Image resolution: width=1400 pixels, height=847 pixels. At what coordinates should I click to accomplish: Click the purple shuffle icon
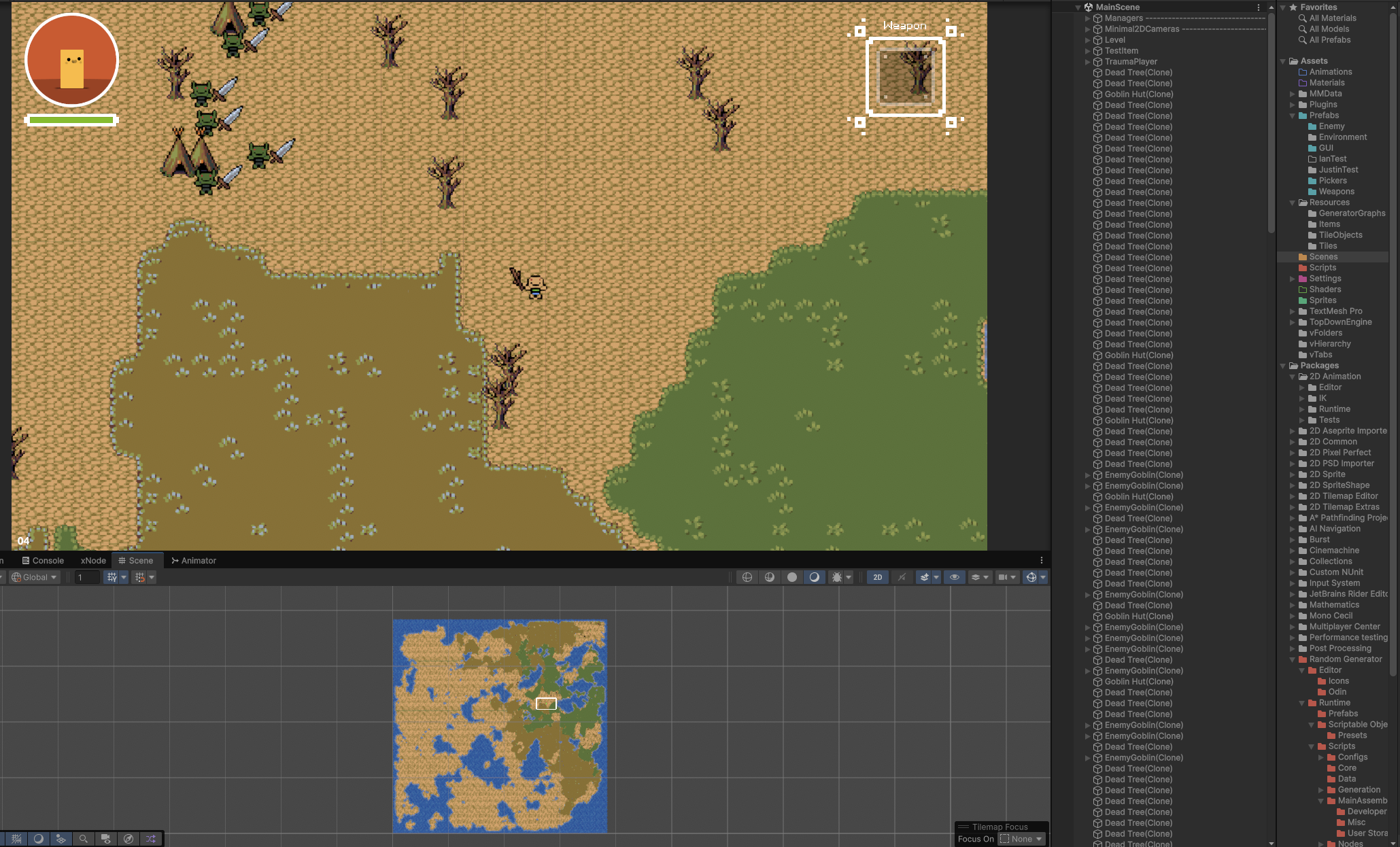[x=151, y=839]
